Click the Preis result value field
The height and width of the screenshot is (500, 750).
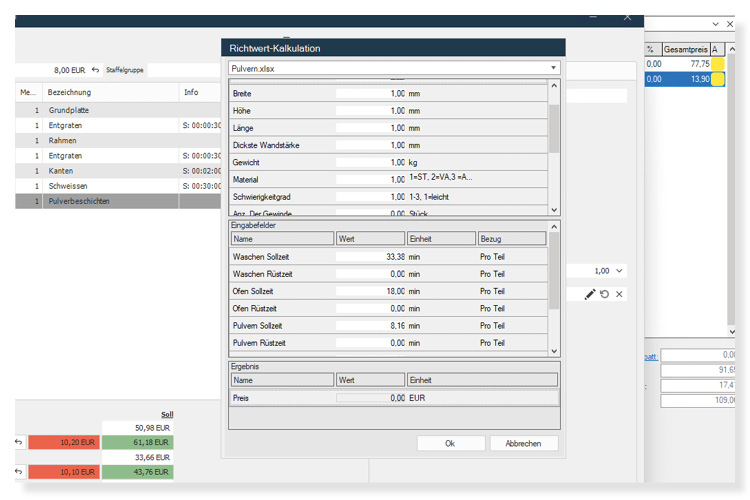371,398
